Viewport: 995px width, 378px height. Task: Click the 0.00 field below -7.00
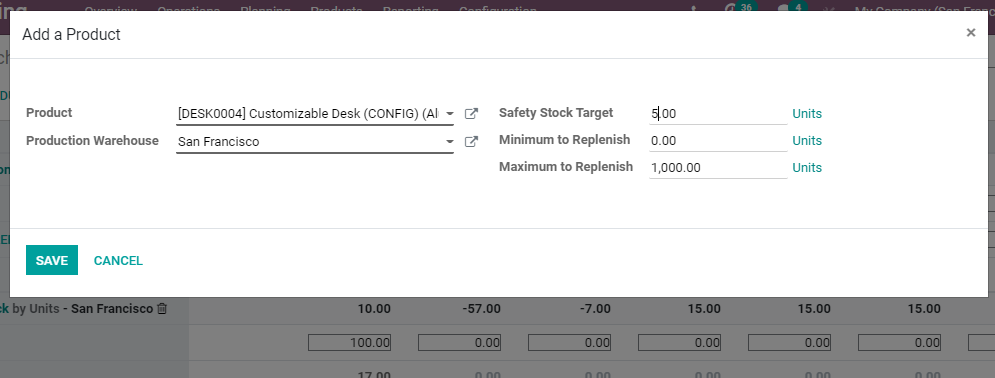(569, 343)
